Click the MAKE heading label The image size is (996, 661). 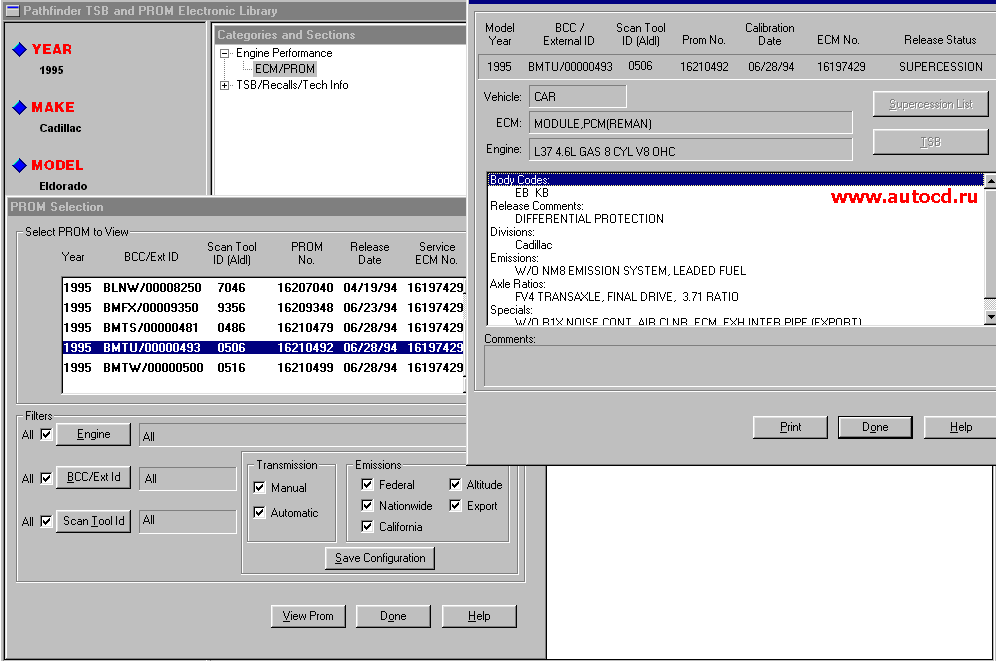pos(53,107)
